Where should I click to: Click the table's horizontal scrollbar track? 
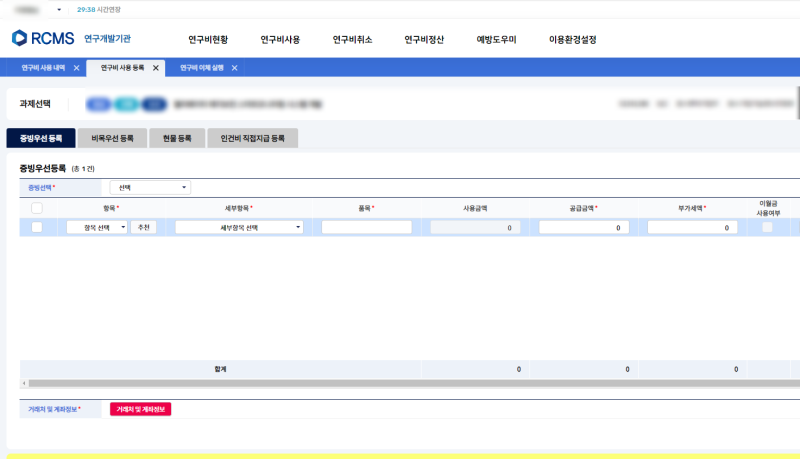point(413,383)
